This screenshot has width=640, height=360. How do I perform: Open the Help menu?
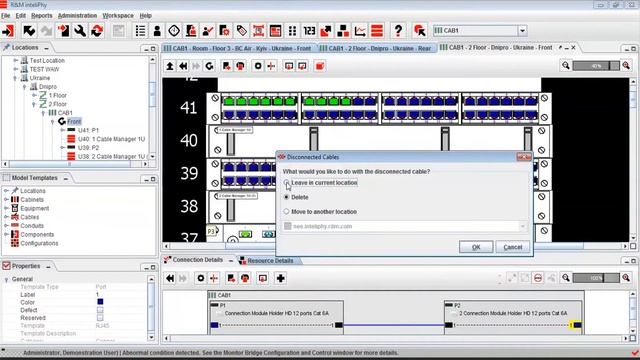point(146,16)
